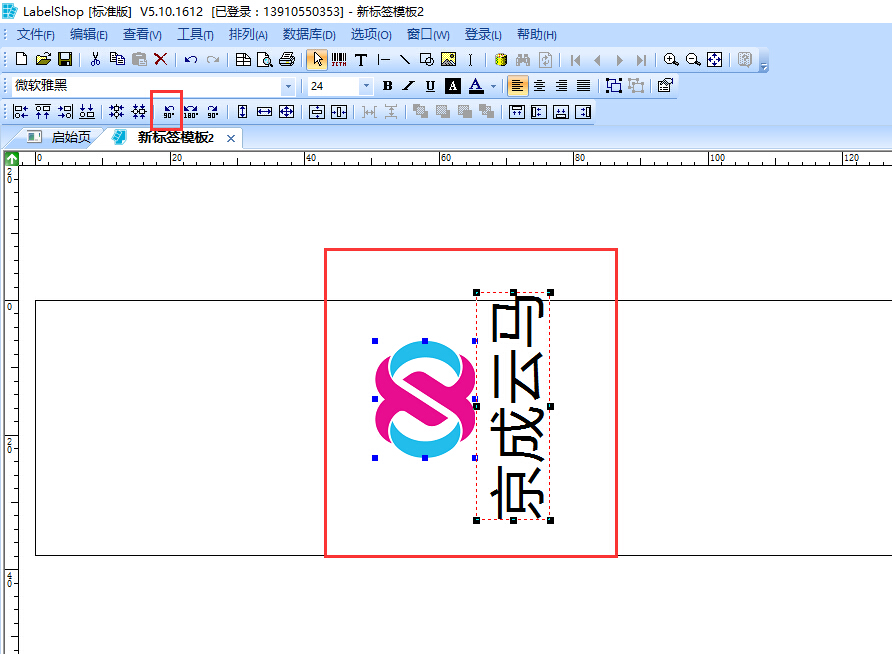
Task: Open the font name dropdown
Action: (x=288, y=86)
